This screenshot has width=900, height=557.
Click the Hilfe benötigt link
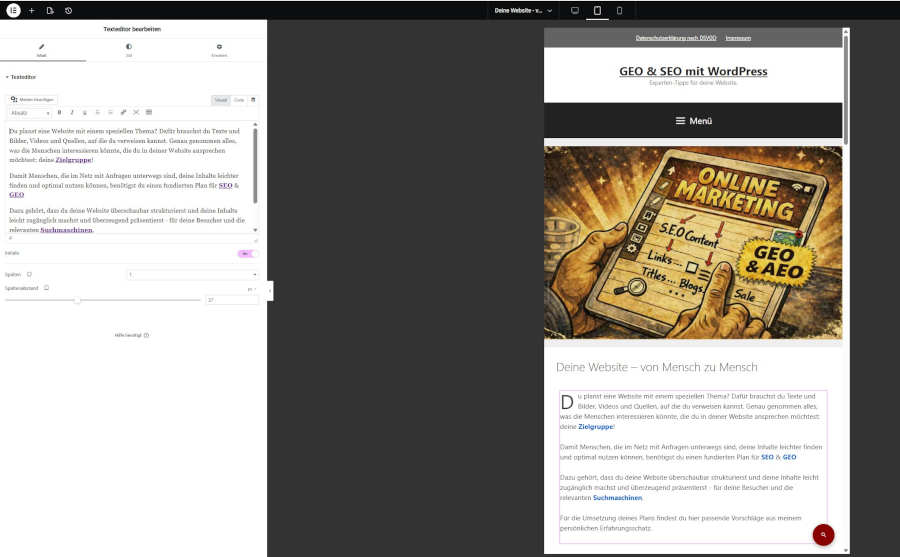131,335
